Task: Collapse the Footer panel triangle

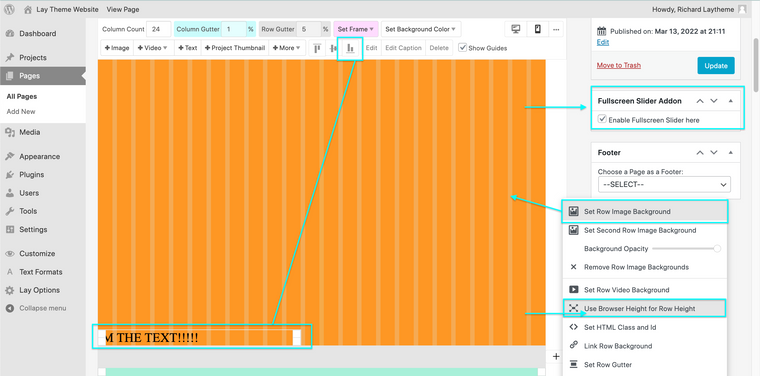Action: tap(730, 153)
